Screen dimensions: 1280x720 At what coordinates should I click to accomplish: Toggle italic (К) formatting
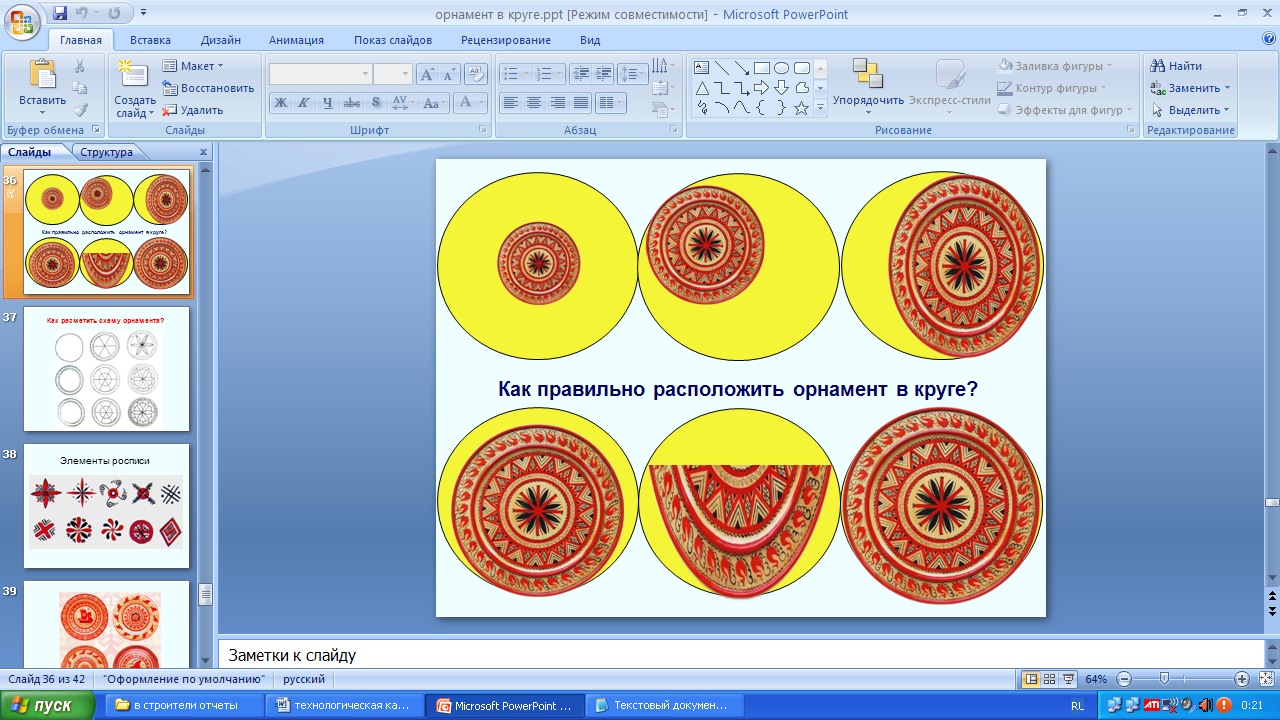coord(304,102)
